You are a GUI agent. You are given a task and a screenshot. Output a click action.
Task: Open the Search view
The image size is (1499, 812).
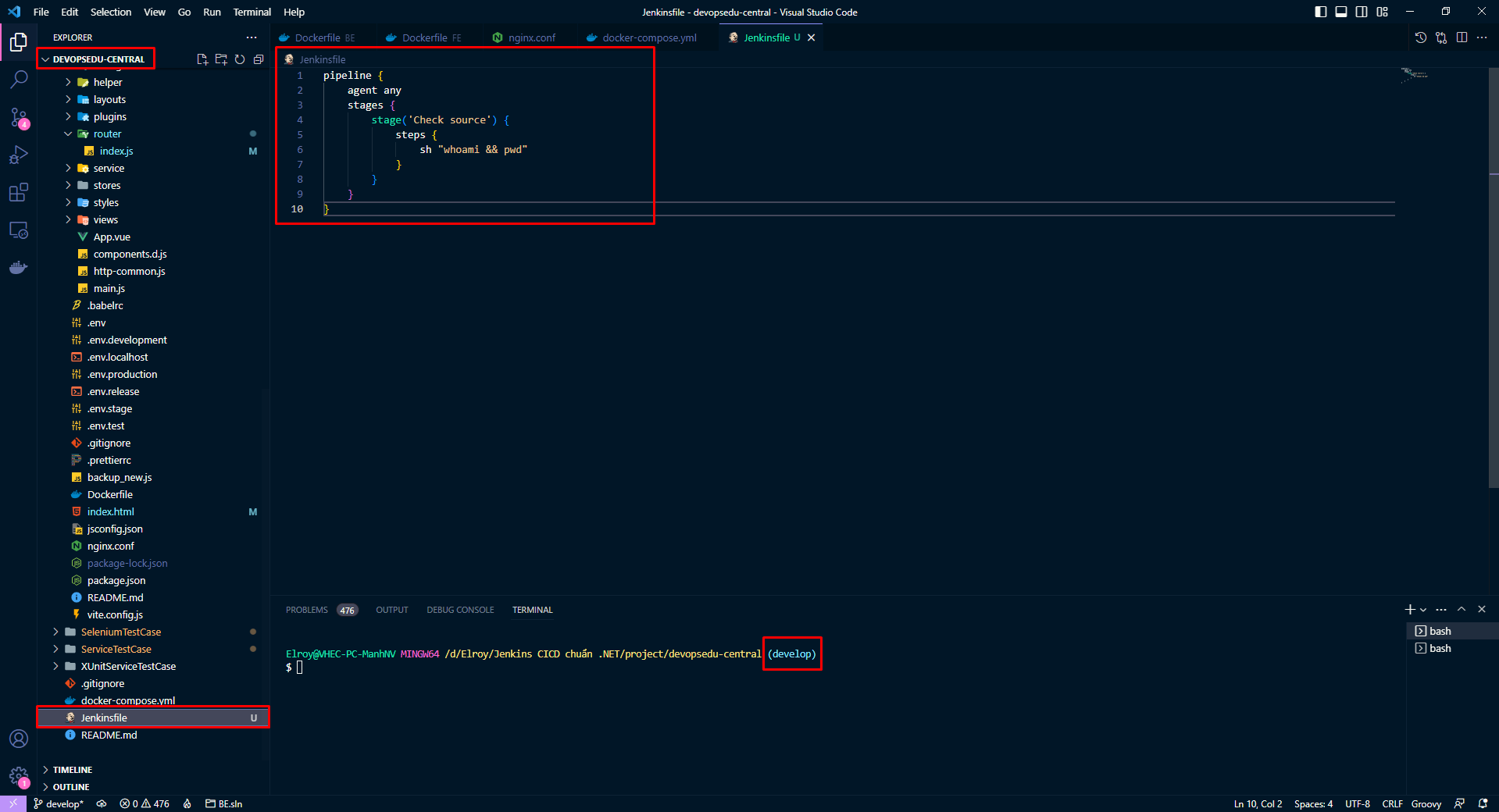click(x=19, y=80)
